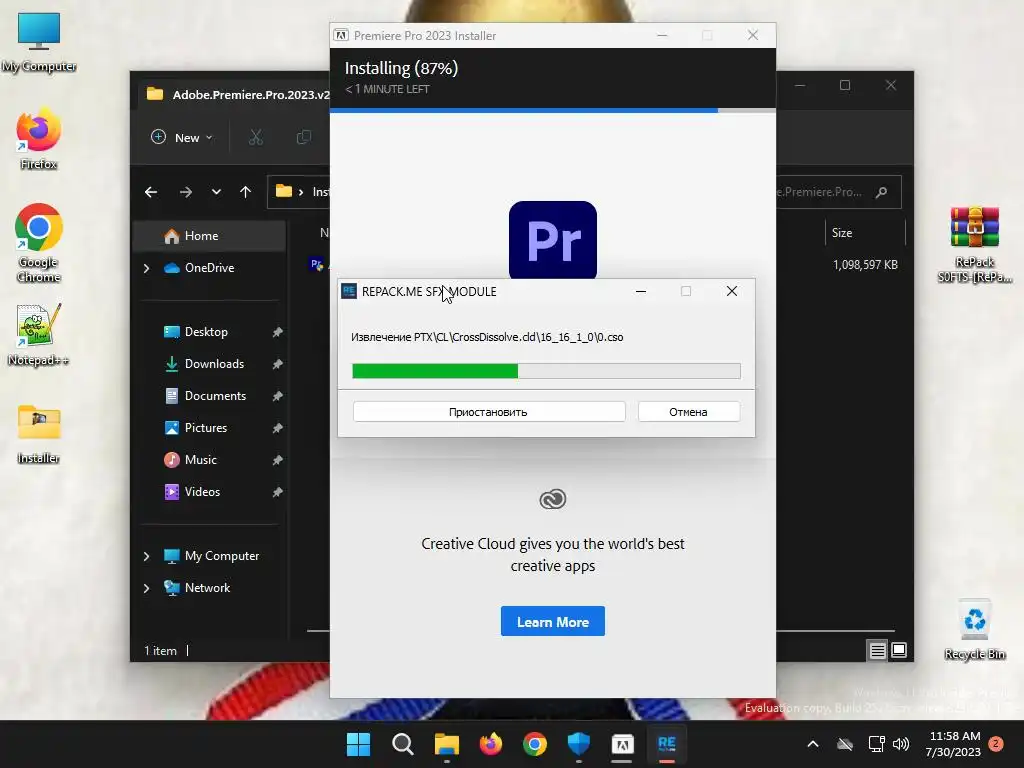Screen dimensions: 1024x768
Task: Click the Cut scissors icon in Explorer toolbar
Action: 255,137
